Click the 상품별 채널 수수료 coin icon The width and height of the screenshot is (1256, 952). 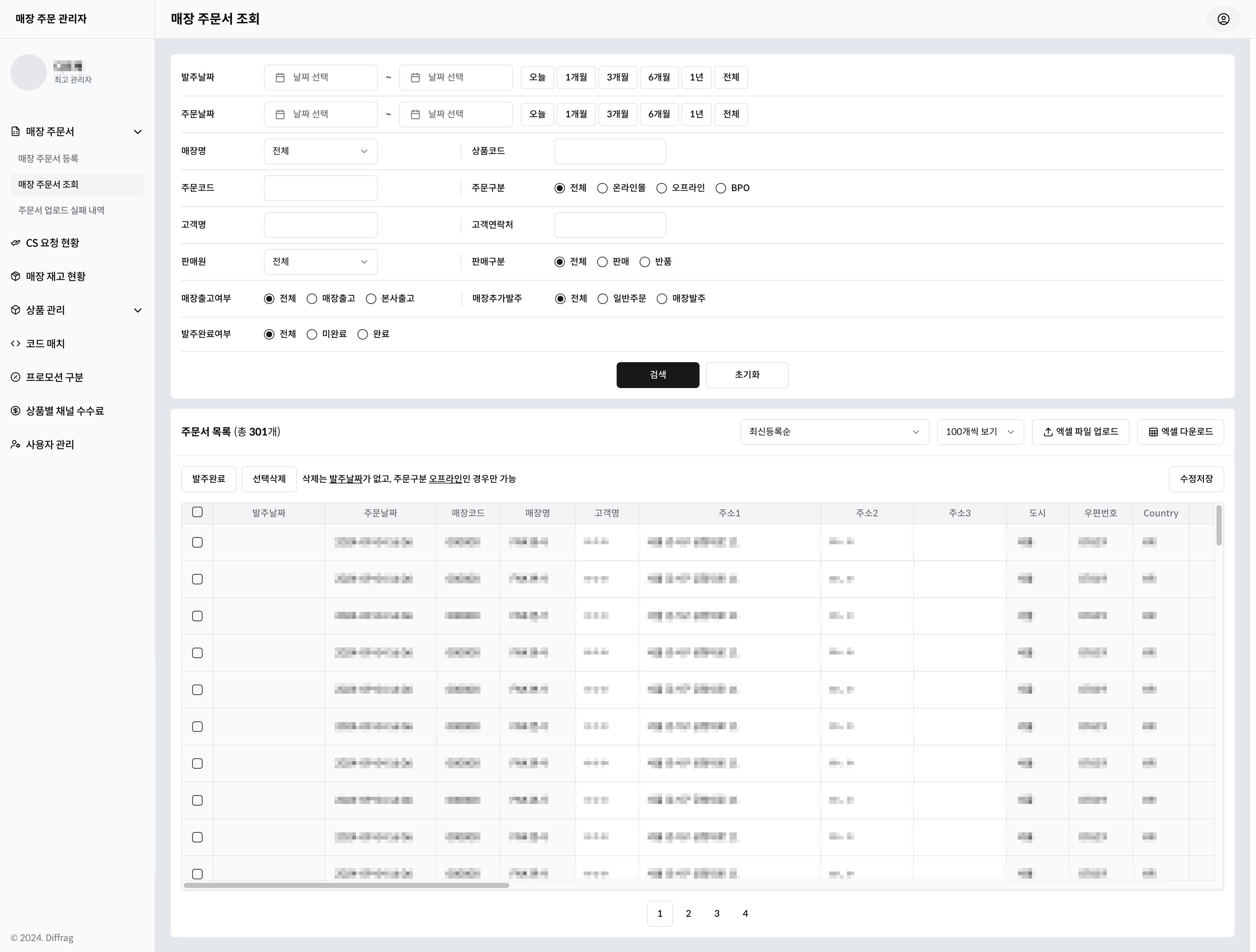point(15,411)
